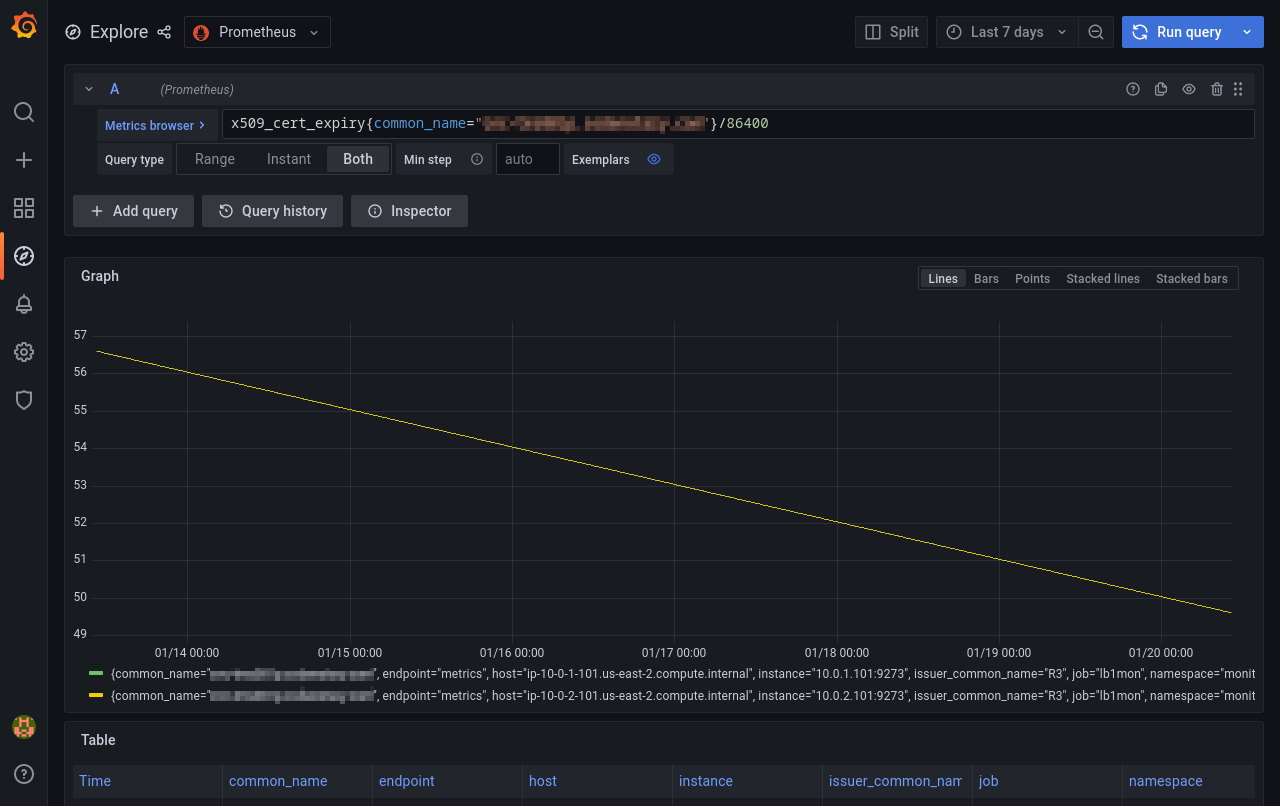Open the Grafana home logo
This screenshot has height=806, width=1280.
(x=24, y=26)
